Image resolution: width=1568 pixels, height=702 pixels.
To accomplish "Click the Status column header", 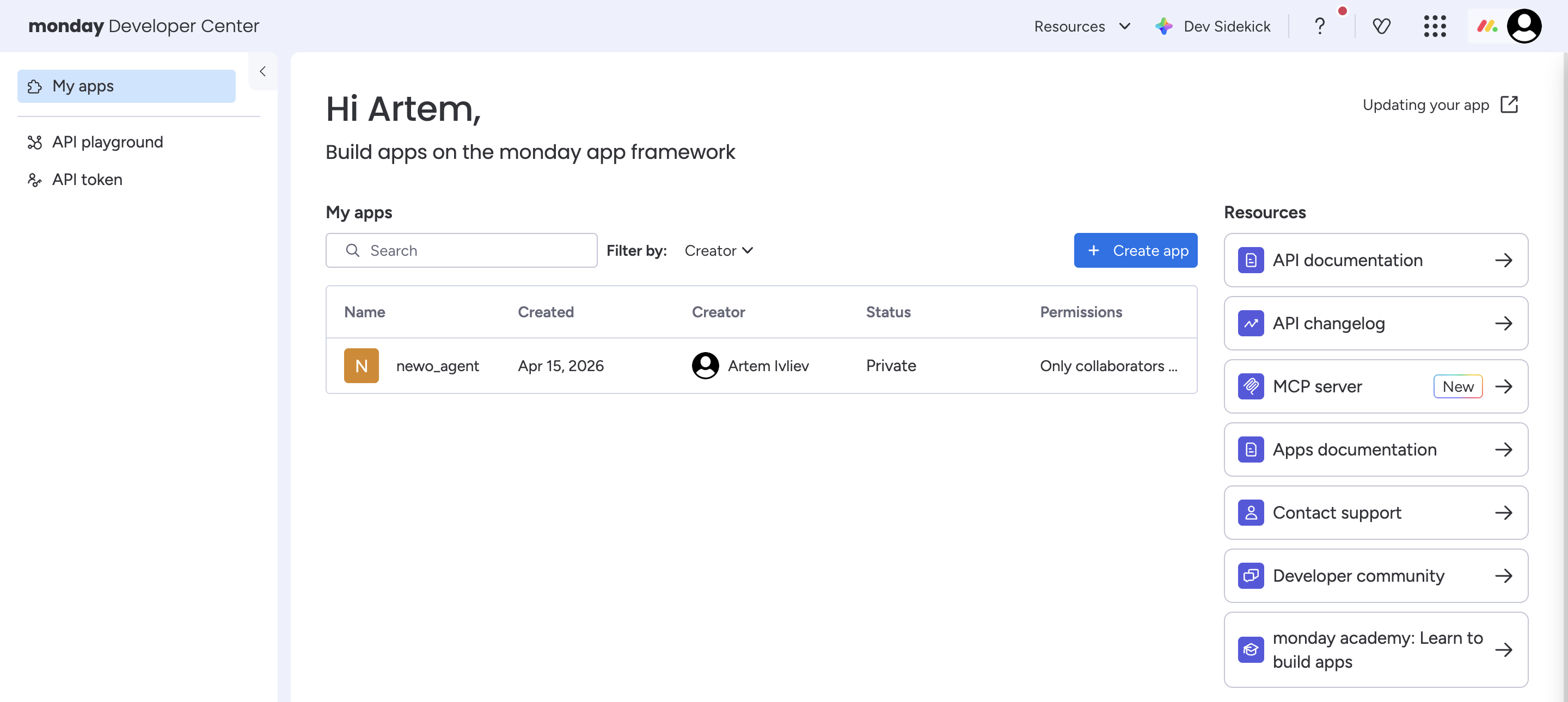I will coord(888,312).
